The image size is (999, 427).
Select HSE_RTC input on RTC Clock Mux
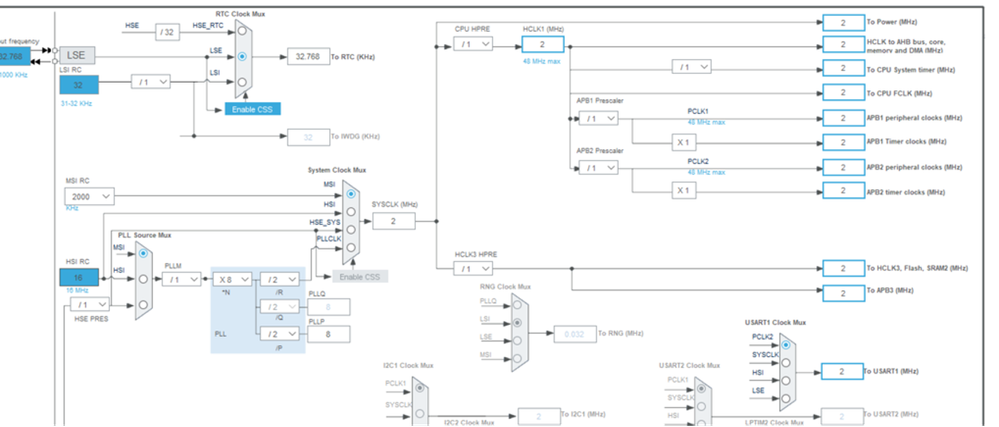pyautogui.click(x=242, y=30)
